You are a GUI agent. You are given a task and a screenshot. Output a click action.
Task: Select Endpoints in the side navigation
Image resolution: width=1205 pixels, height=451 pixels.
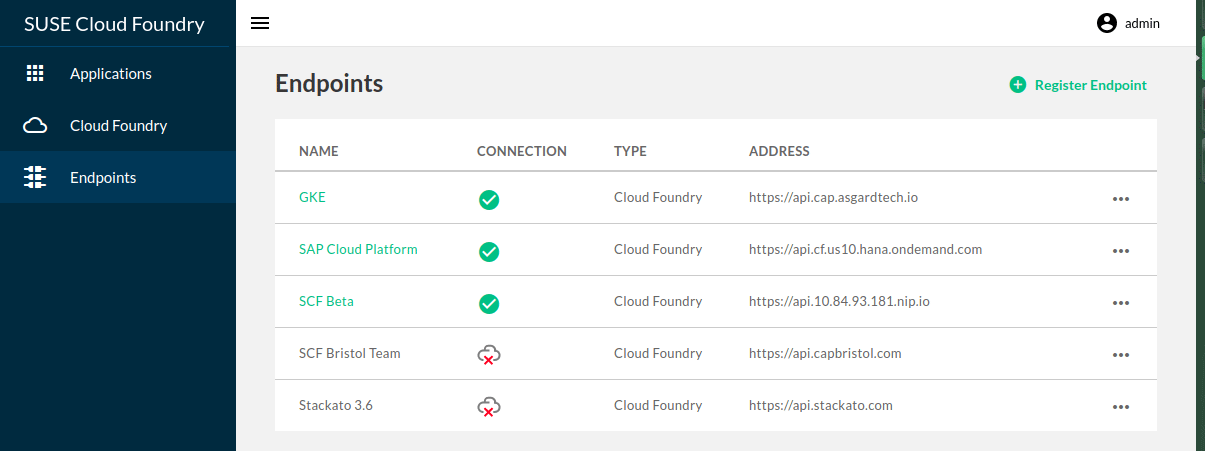(102, 178)
